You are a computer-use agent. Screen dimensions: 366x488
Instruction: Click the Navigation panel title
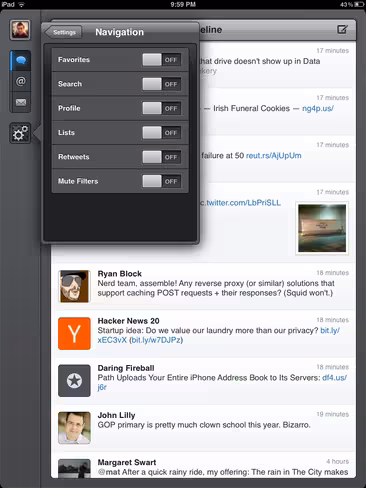coord(119,32)
